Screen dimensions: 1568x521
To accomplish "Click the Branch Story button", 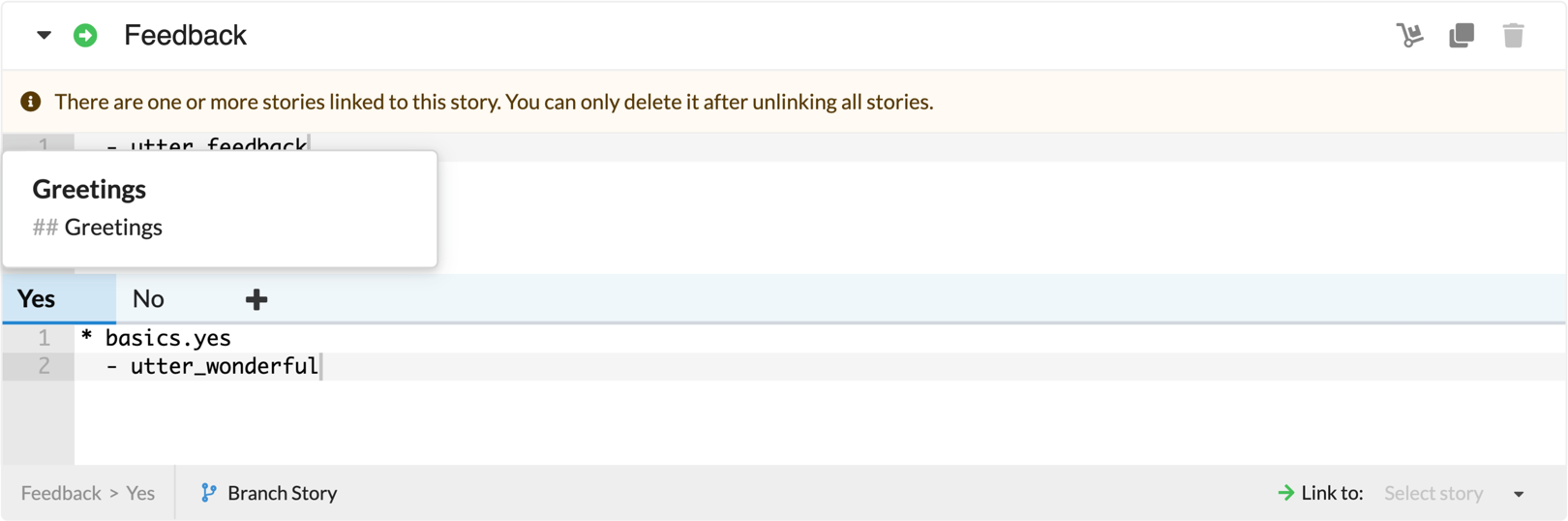I will coord(269,493).
